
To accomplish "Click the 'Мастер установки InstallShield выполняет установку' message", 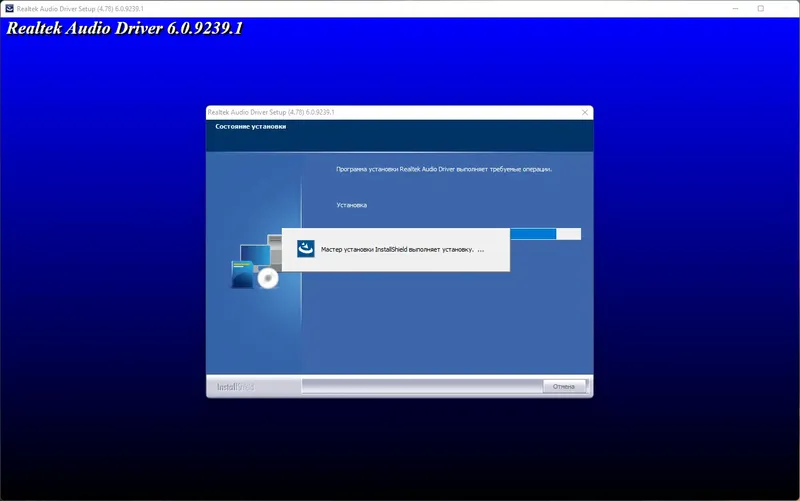I will 402,249.
